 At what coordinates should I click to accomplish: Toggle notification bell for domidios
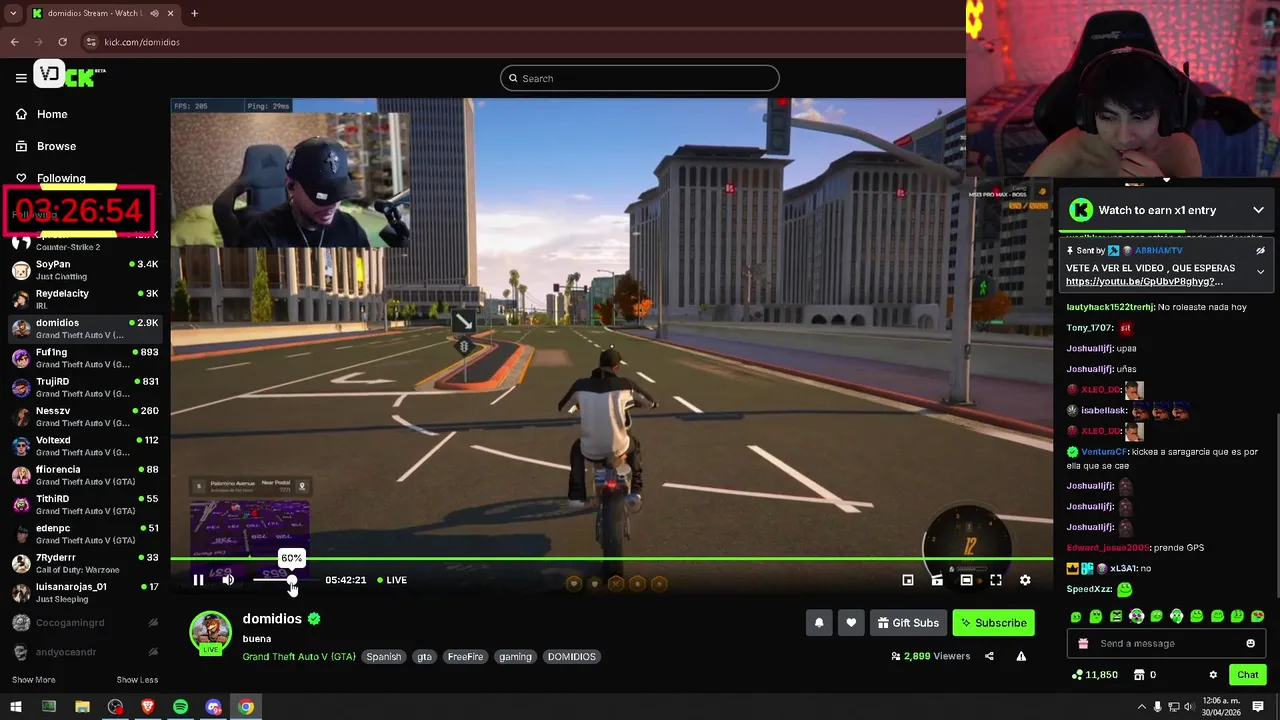click(819, 623)
